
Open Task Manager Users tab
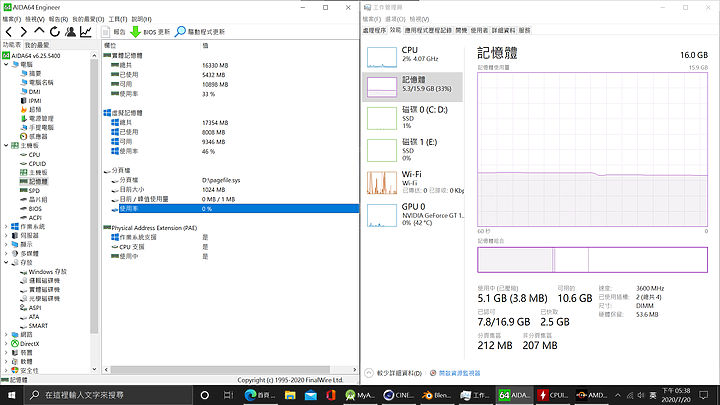479,30
